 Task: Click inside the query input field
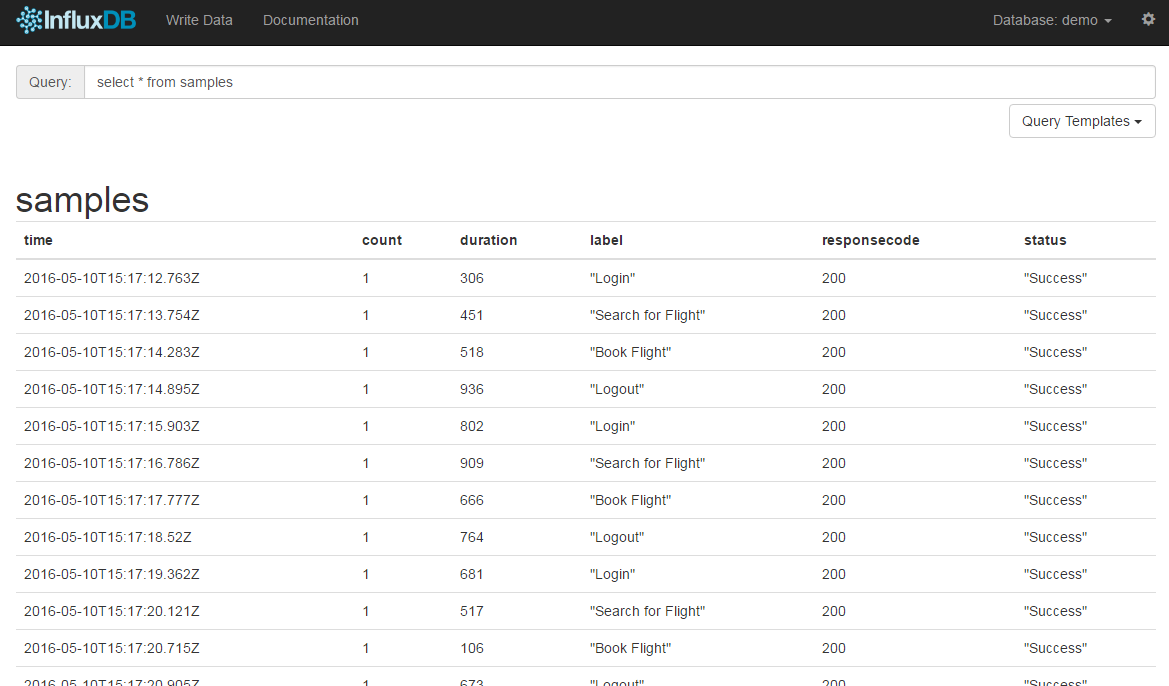(618, 82)
